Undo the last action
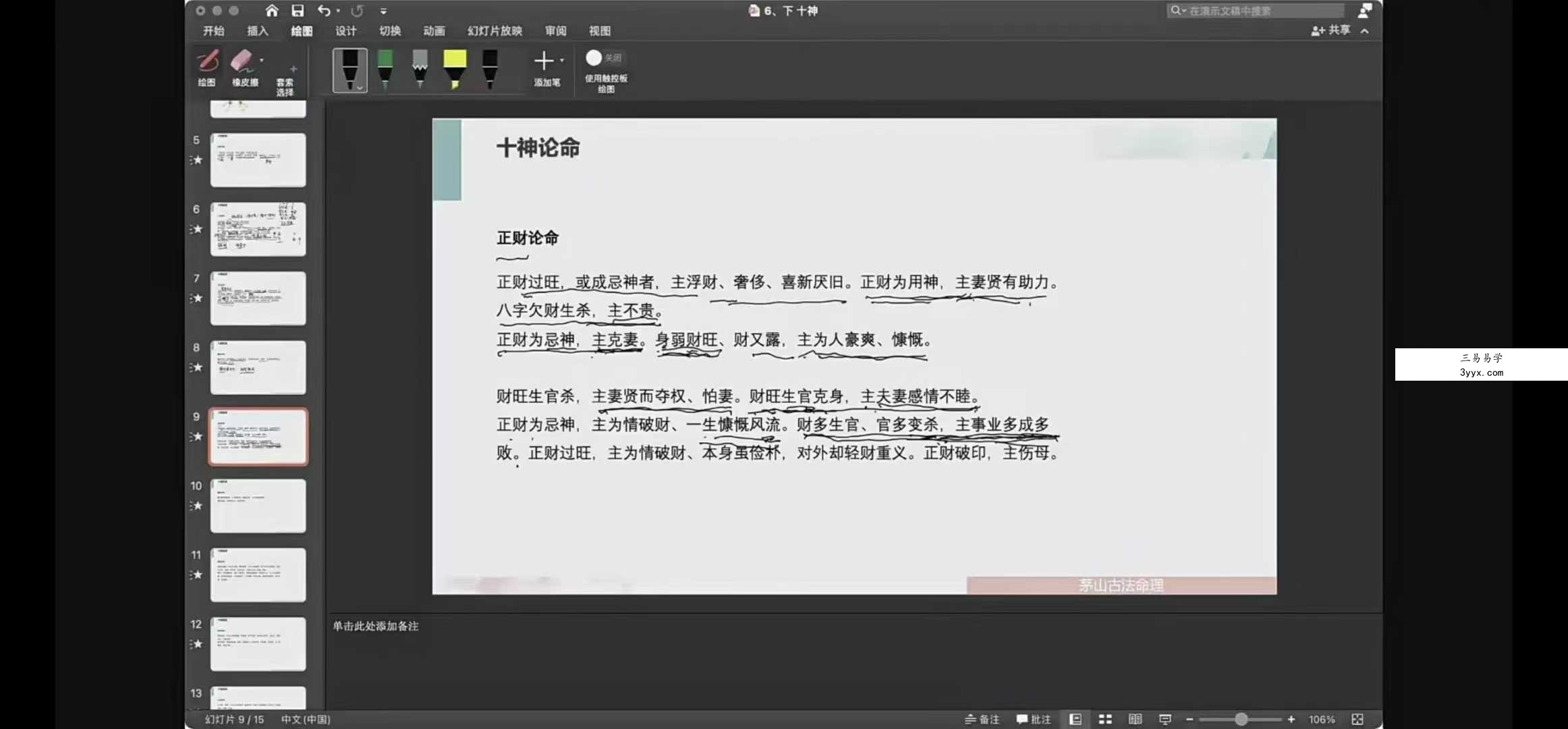Screen dimensions: 1568x729 (x=325, y=11)
